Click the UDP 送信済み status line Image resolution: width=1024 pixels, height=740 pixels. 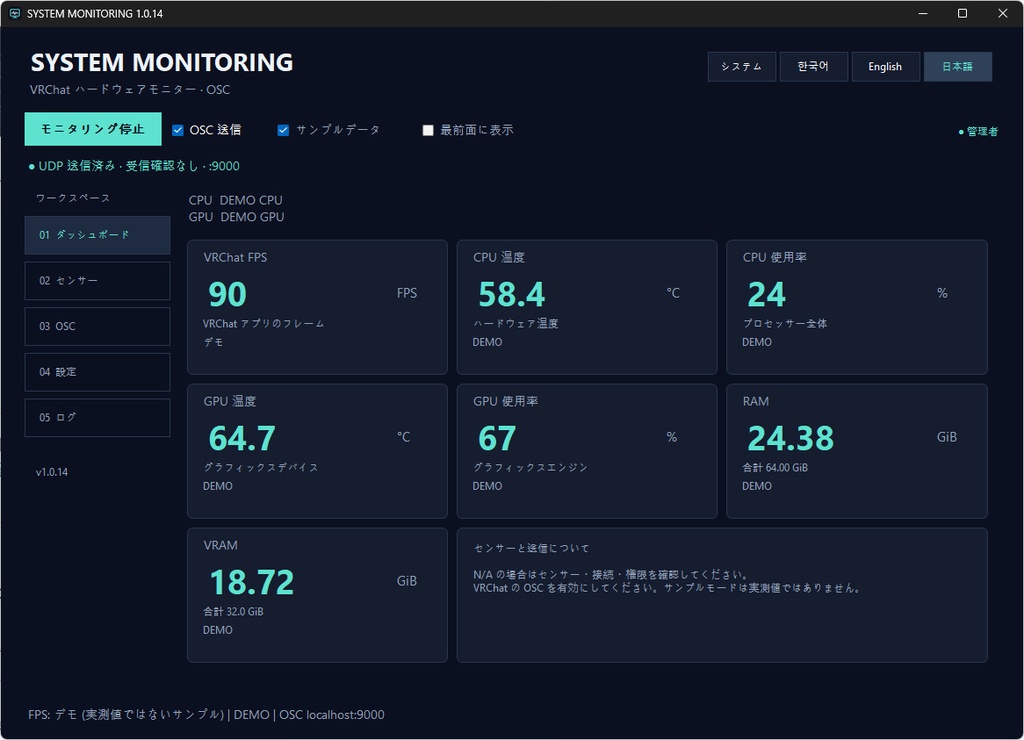tap(134, 166)
